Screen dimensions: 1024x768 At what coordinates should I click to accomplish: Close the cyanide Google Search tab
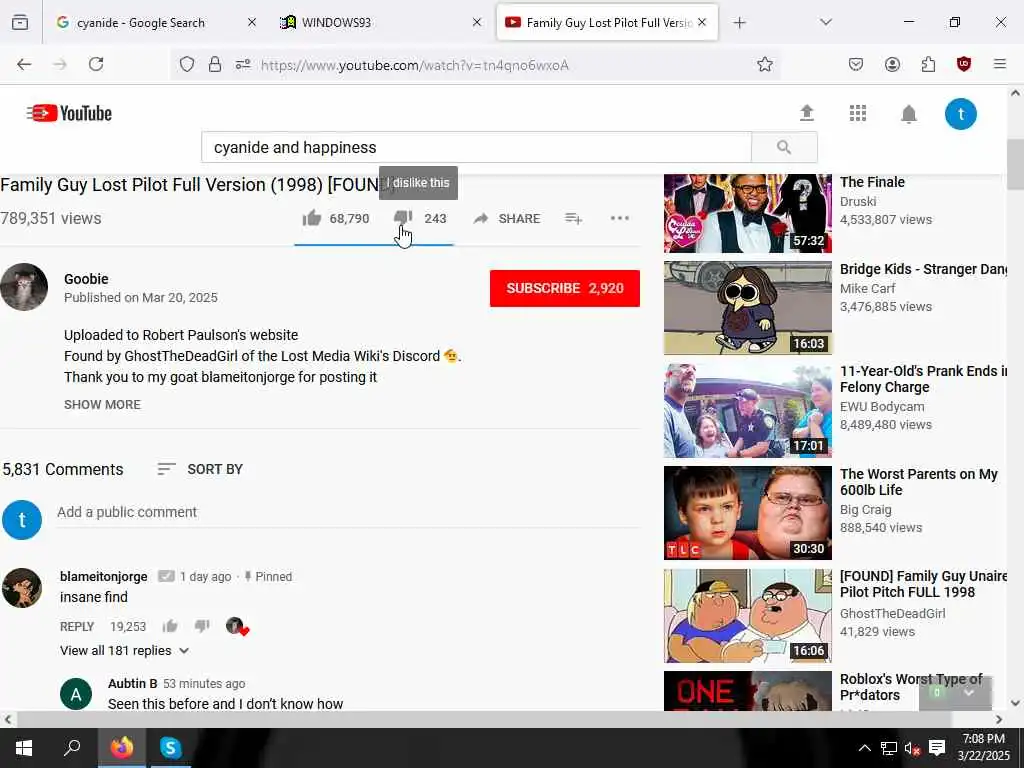252,22
